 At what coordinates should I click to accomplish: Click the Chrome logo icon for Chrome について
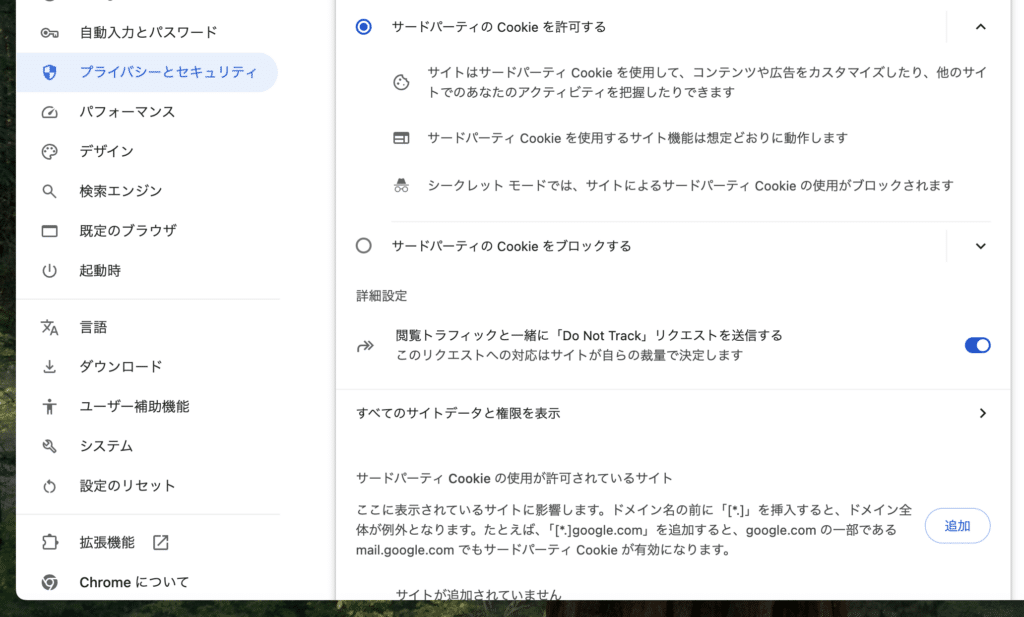[x=50, y=582]
